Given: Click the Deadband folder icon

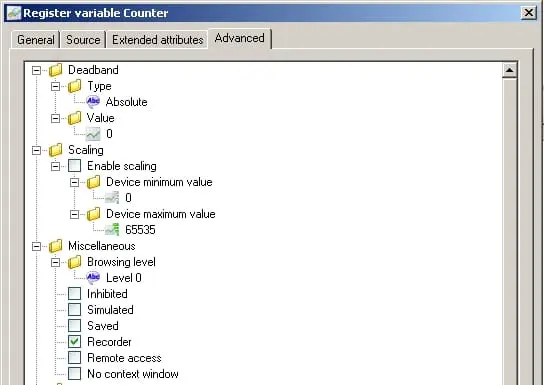Looking at the screenshot, I should pyautogui.click(x=56, y=70).
